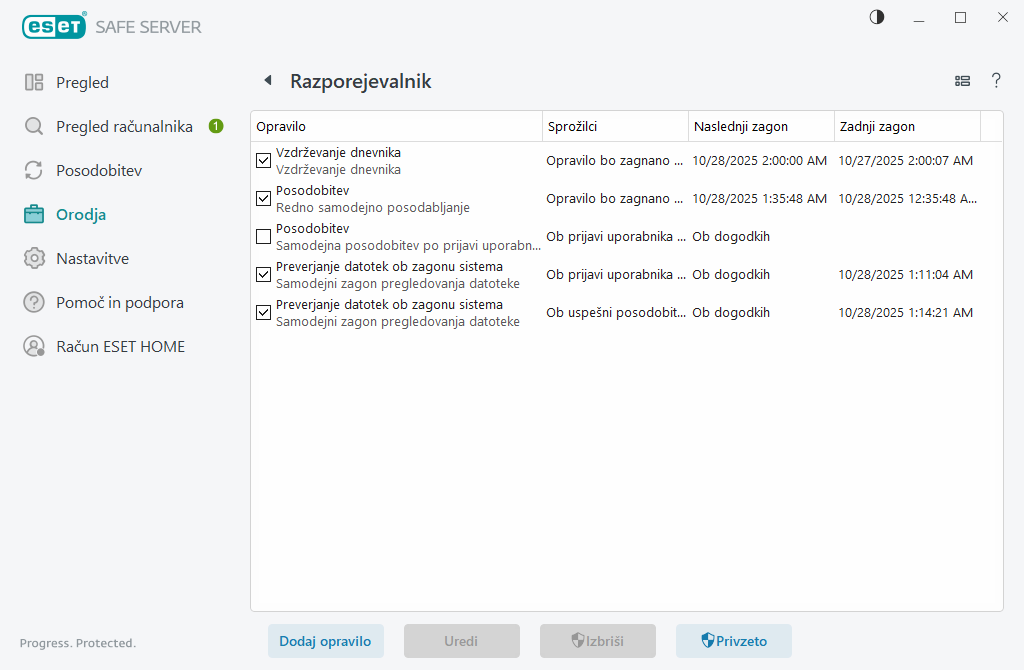Click the Privzeto button
The image size is (1024, 670).
click(x=733, y=641)
